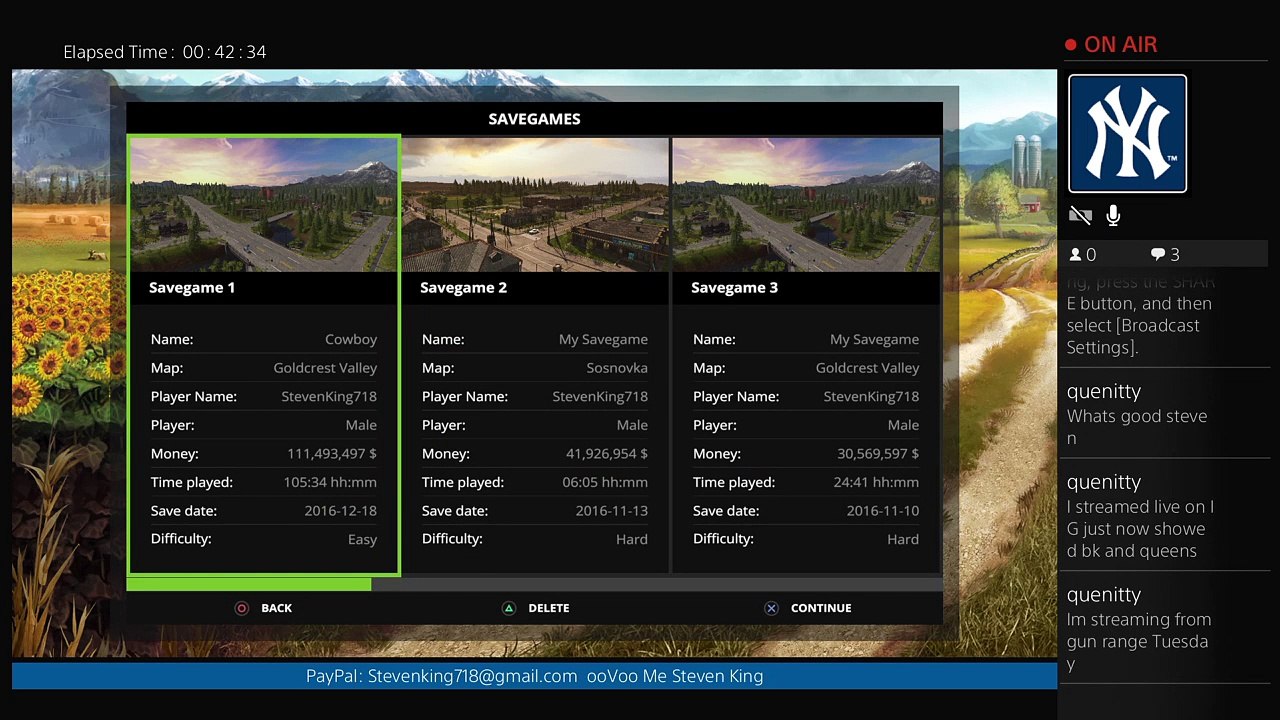Screen dimensions: 1280x720
Task: Click the save date 2016-11-10
Action: pyautogui.click(x=883, y=511)
